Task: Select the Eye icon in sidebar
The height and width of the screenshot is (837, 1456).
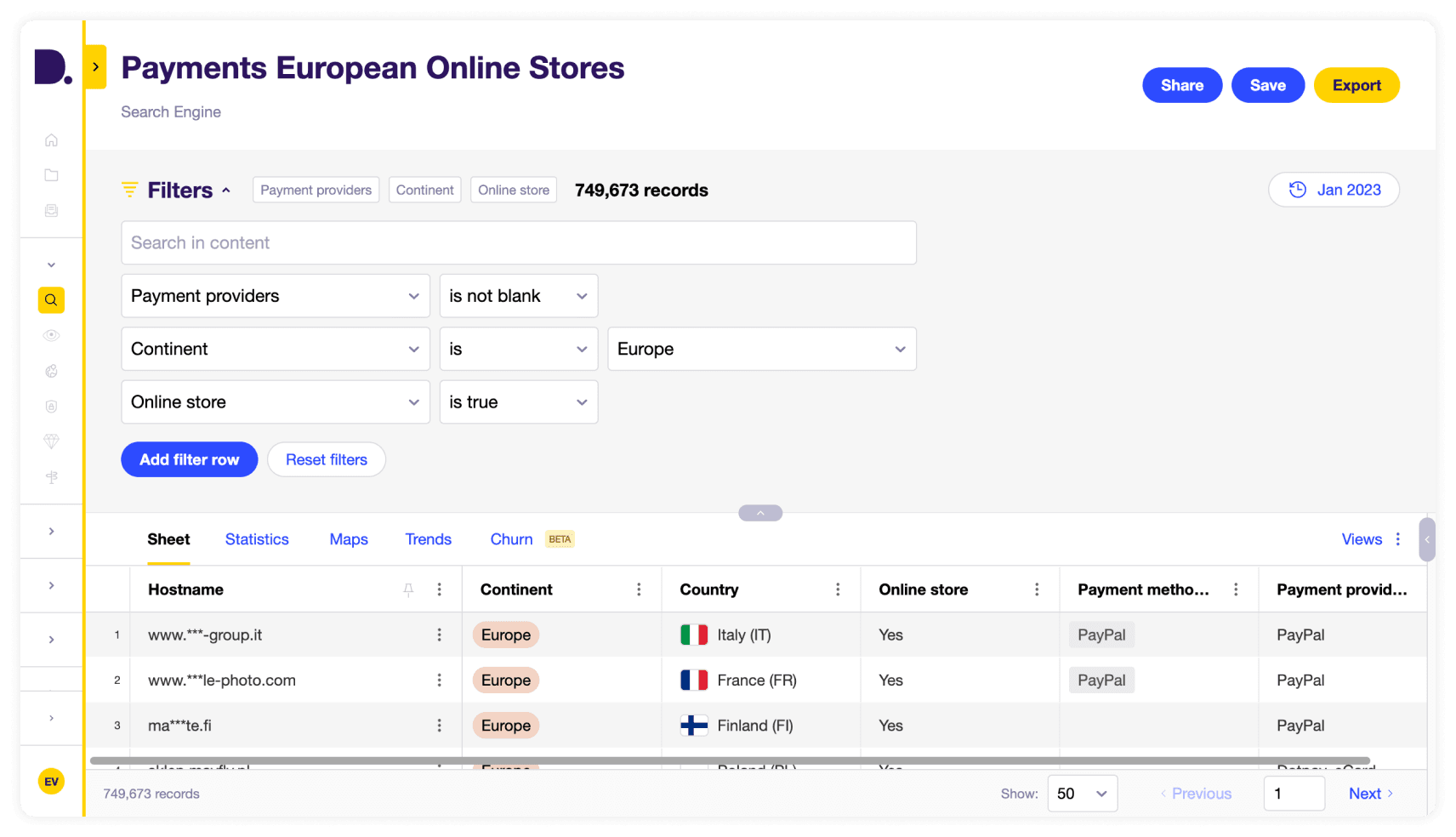Action: point(51,335)
